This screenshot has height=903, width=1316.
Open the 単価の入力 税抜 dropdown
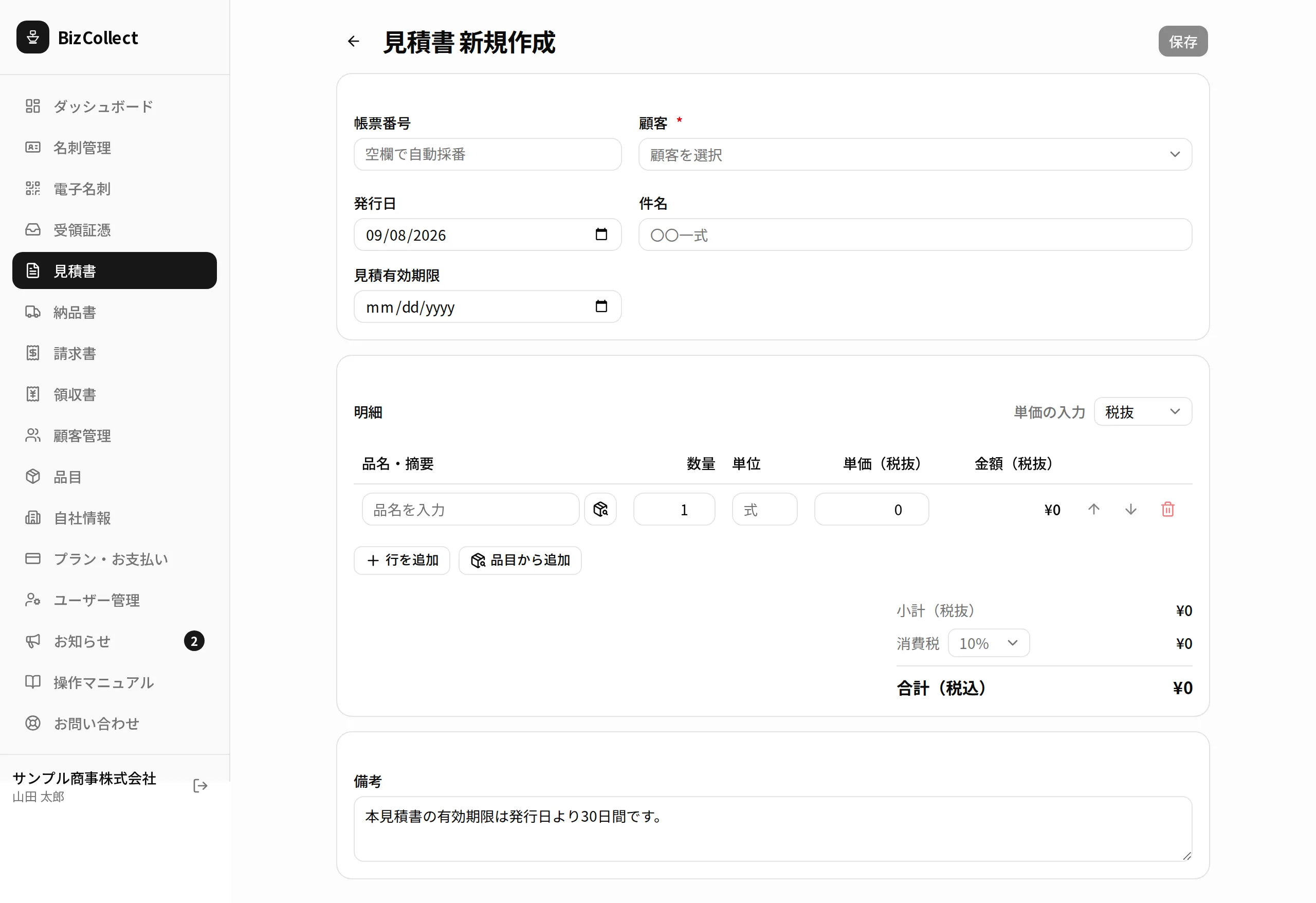pos(1142,411)
